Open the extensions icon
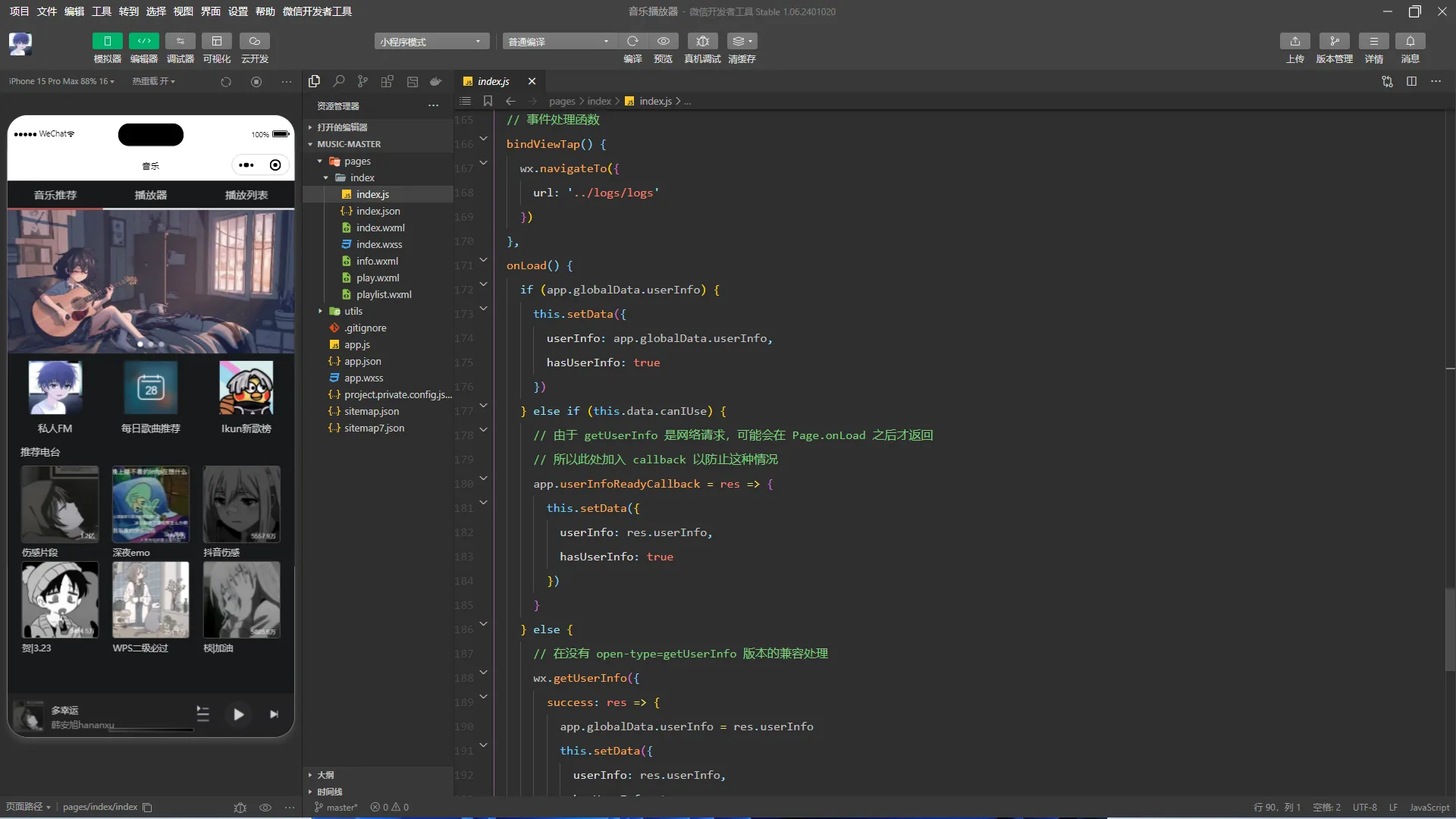This screenshot has width=1456, height=819. pos(388,81)
